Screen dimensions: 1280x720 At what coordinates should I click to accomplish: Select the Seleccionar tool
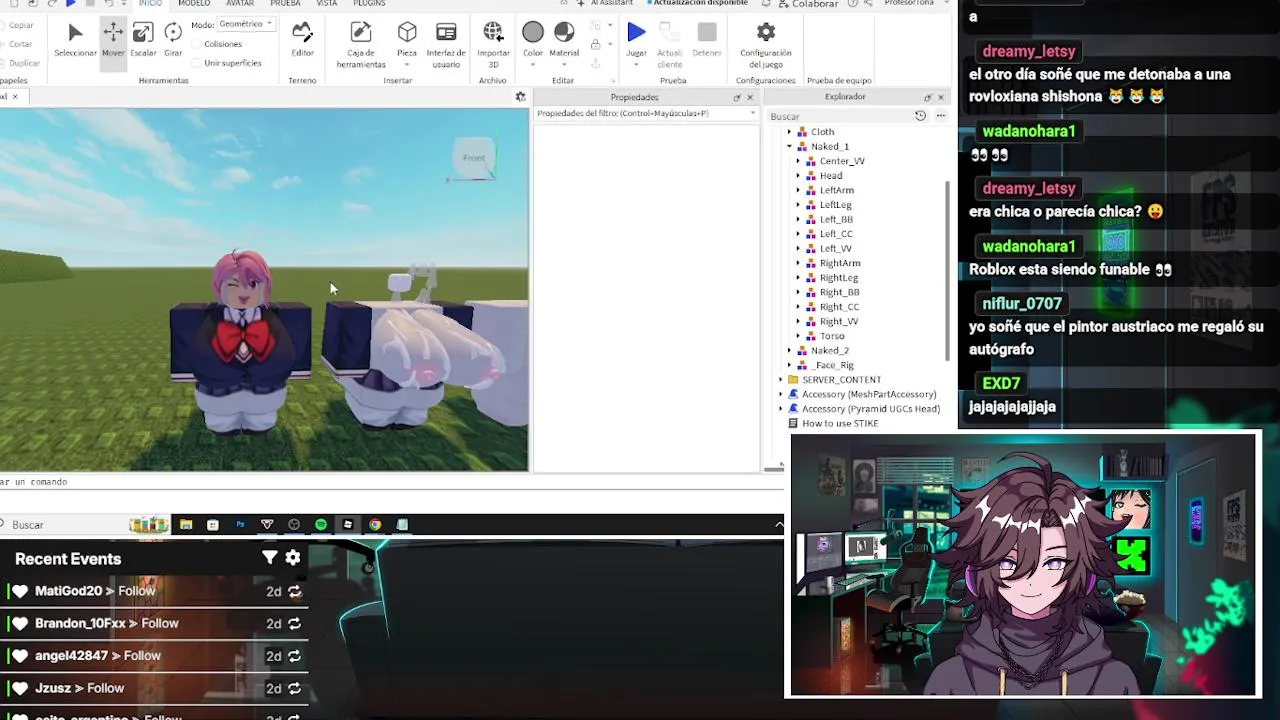[x=75, y=40]
